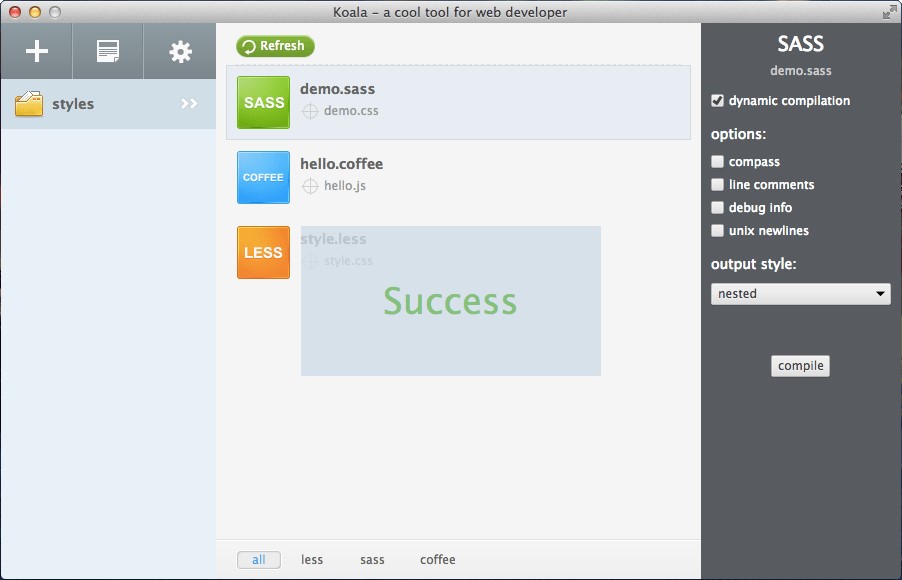Click the compile button
The image size is (902, 580).
click(800, 366)
